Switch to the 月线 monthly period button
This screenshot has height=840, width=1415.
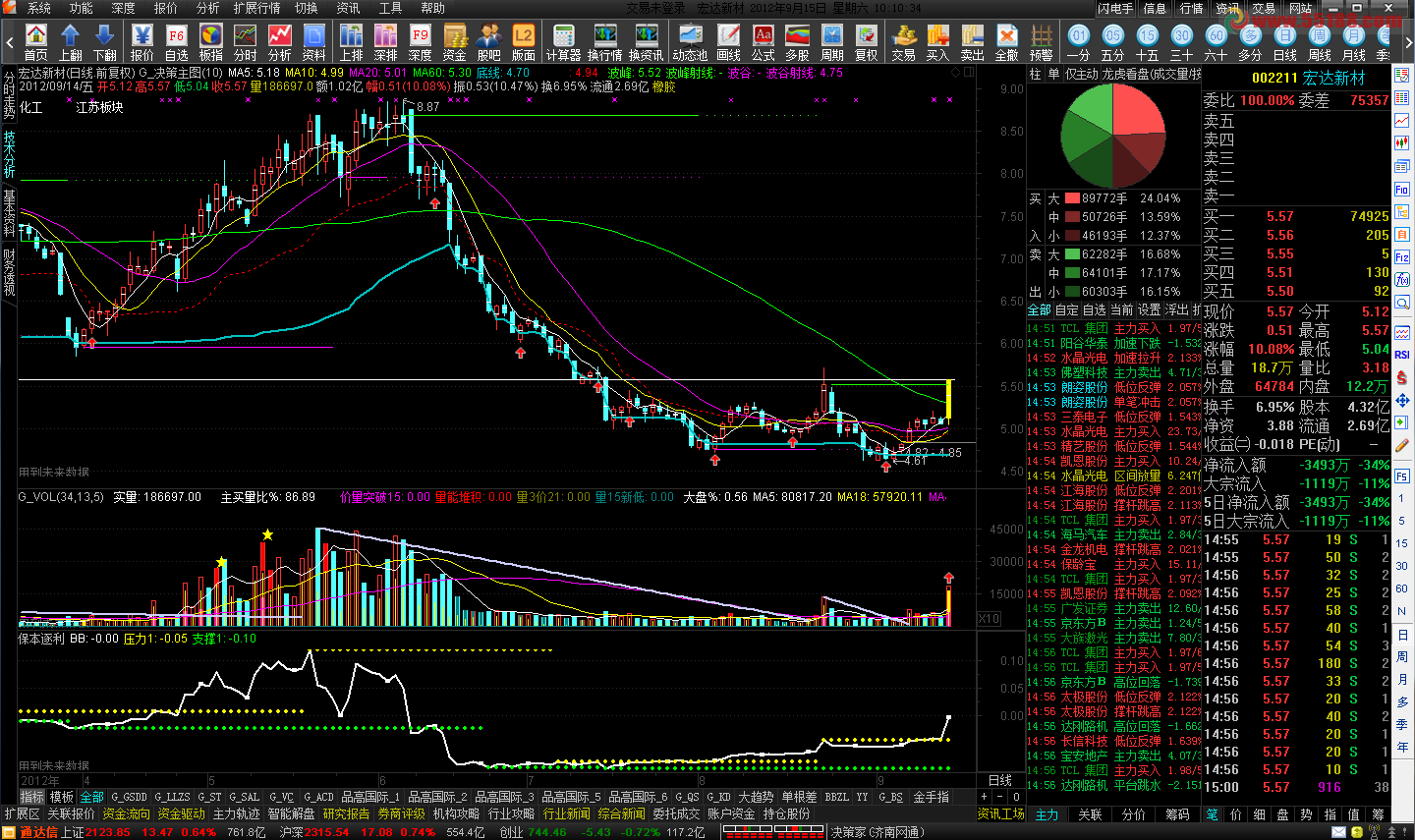(x=1354, y=43)
